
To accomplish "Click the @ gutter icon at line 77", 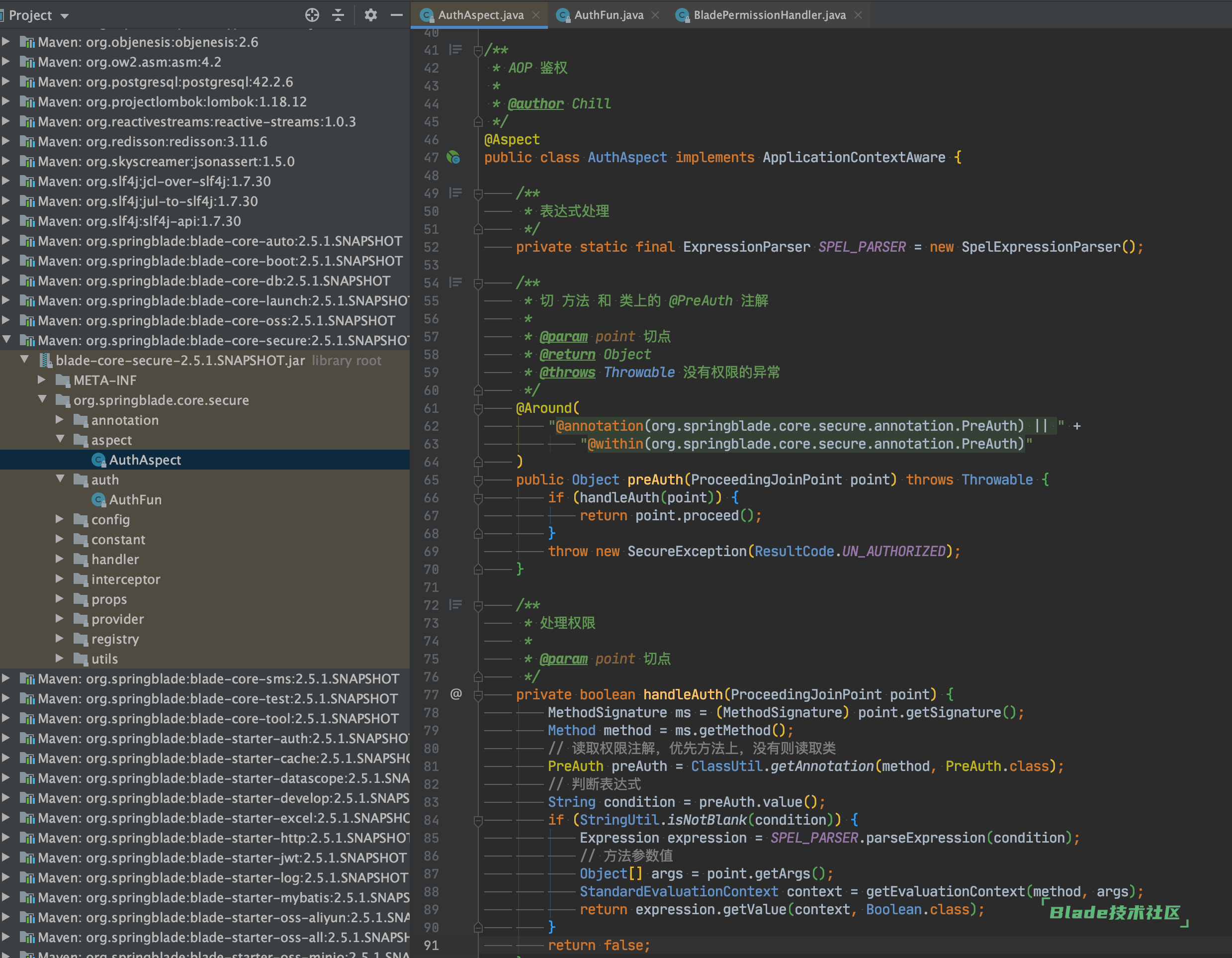I will point(456,694).
